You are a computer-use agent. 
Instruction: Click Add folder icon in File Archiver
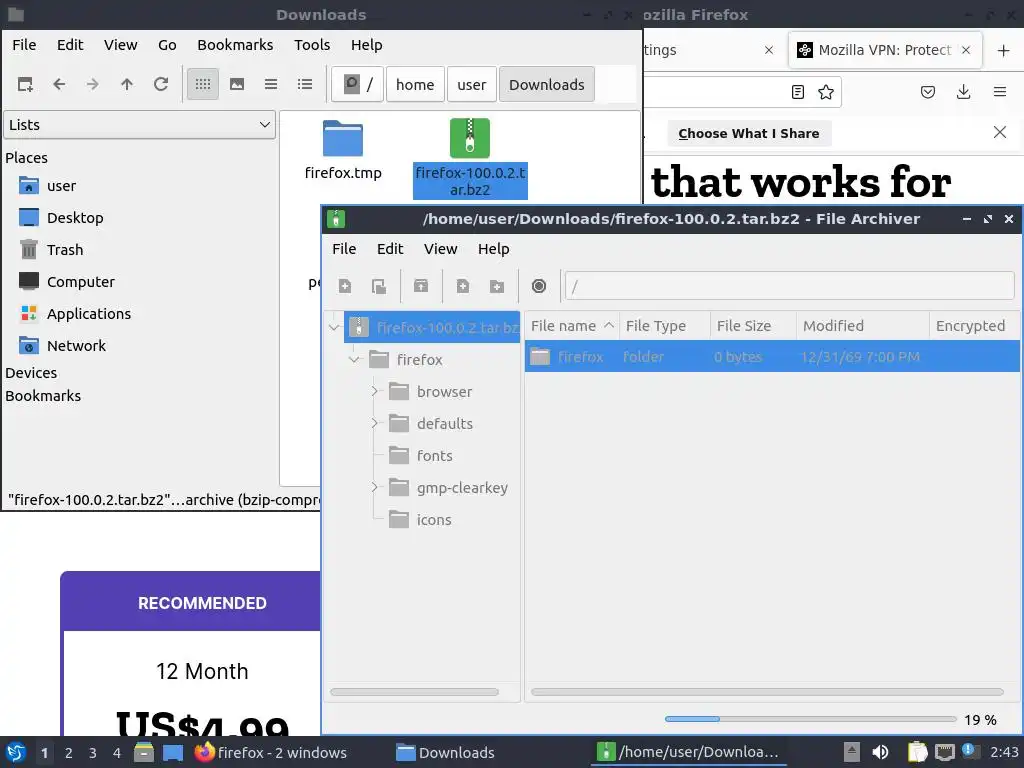click(x=497, y=286)
